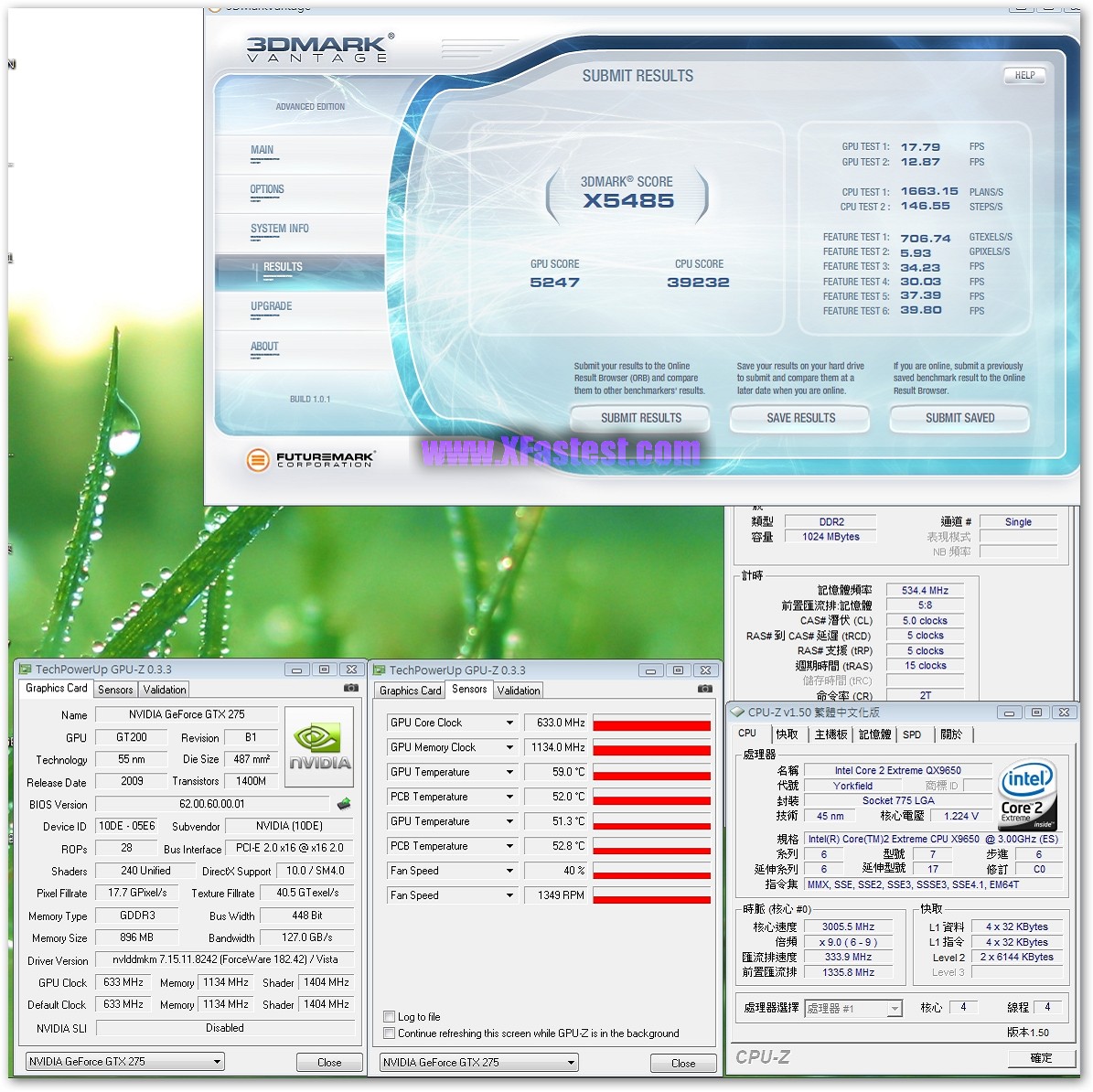The width and height of the screenshot is (1093, 1092).
Task: Click the camera icon in GPU-Z Sensors window
Action: tap(704, 689)
